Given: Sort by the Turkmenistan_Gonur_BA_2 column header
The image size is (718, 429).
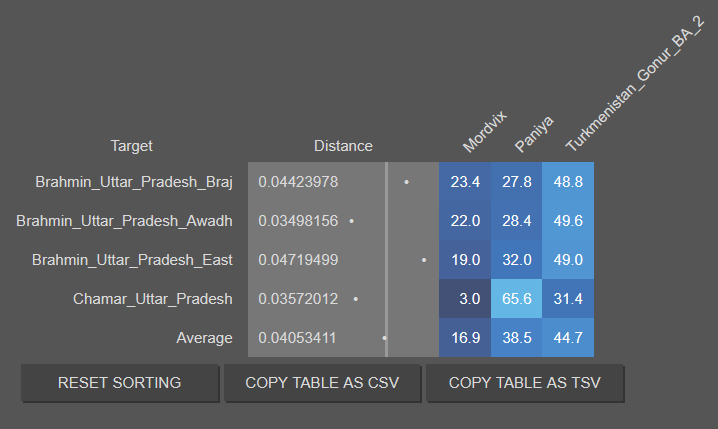Looking at the screenshot, I should click(x=634, y=83).
